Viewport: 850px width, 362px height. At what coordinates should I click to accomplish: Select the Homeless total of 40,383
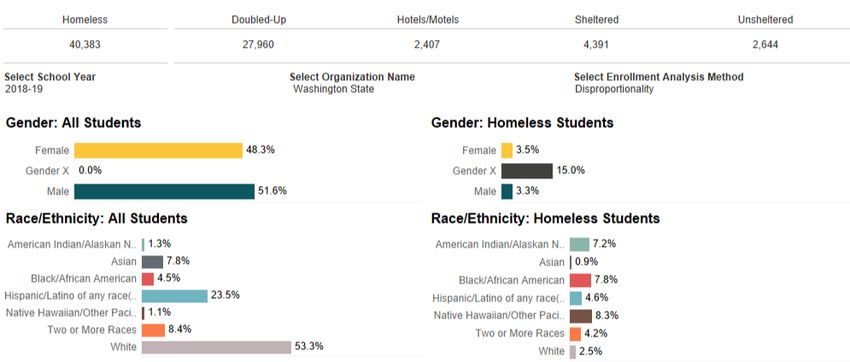click(85, 45)
